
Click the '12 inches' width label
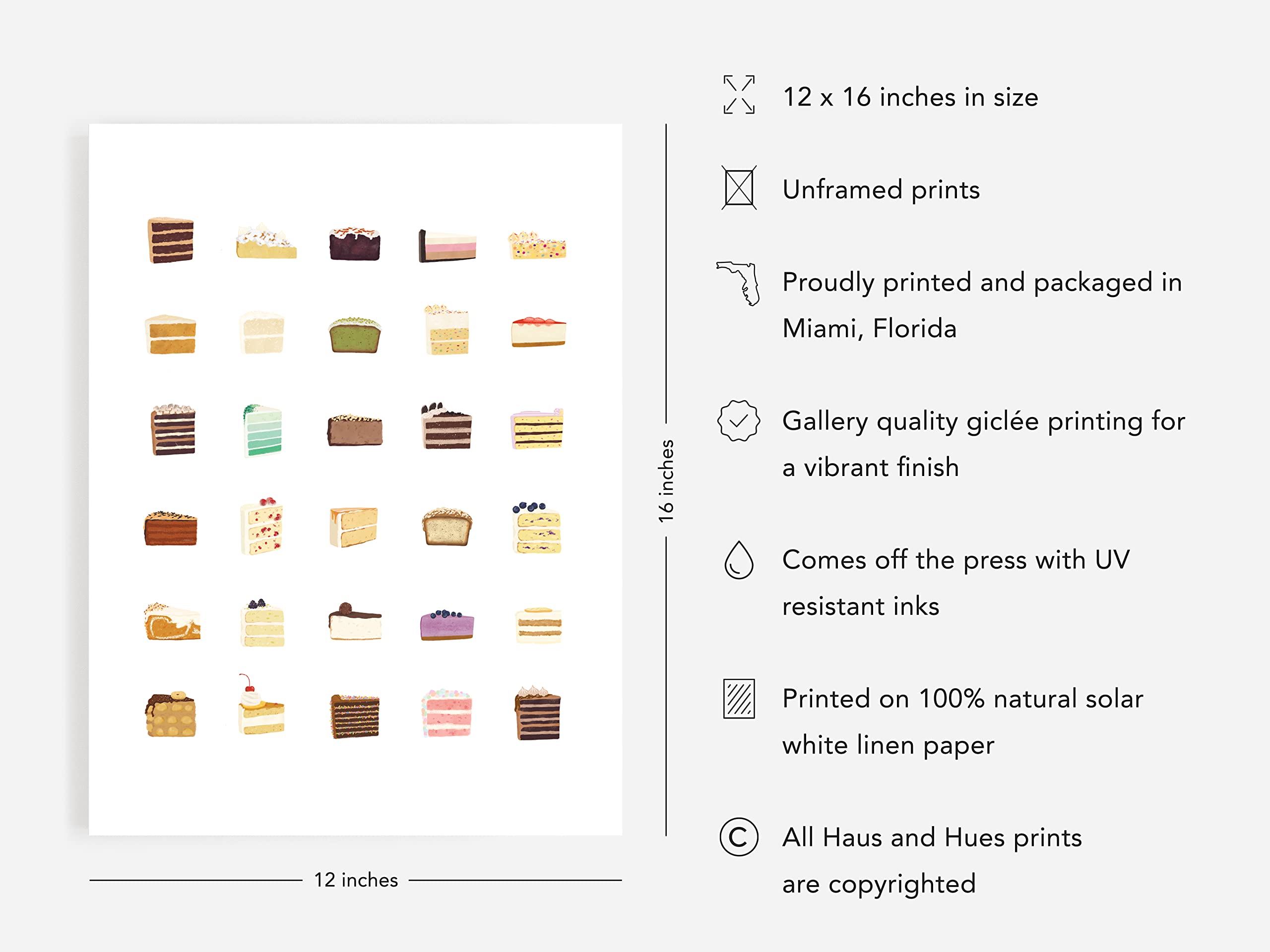pyautogui.click(x=355, y=880)
